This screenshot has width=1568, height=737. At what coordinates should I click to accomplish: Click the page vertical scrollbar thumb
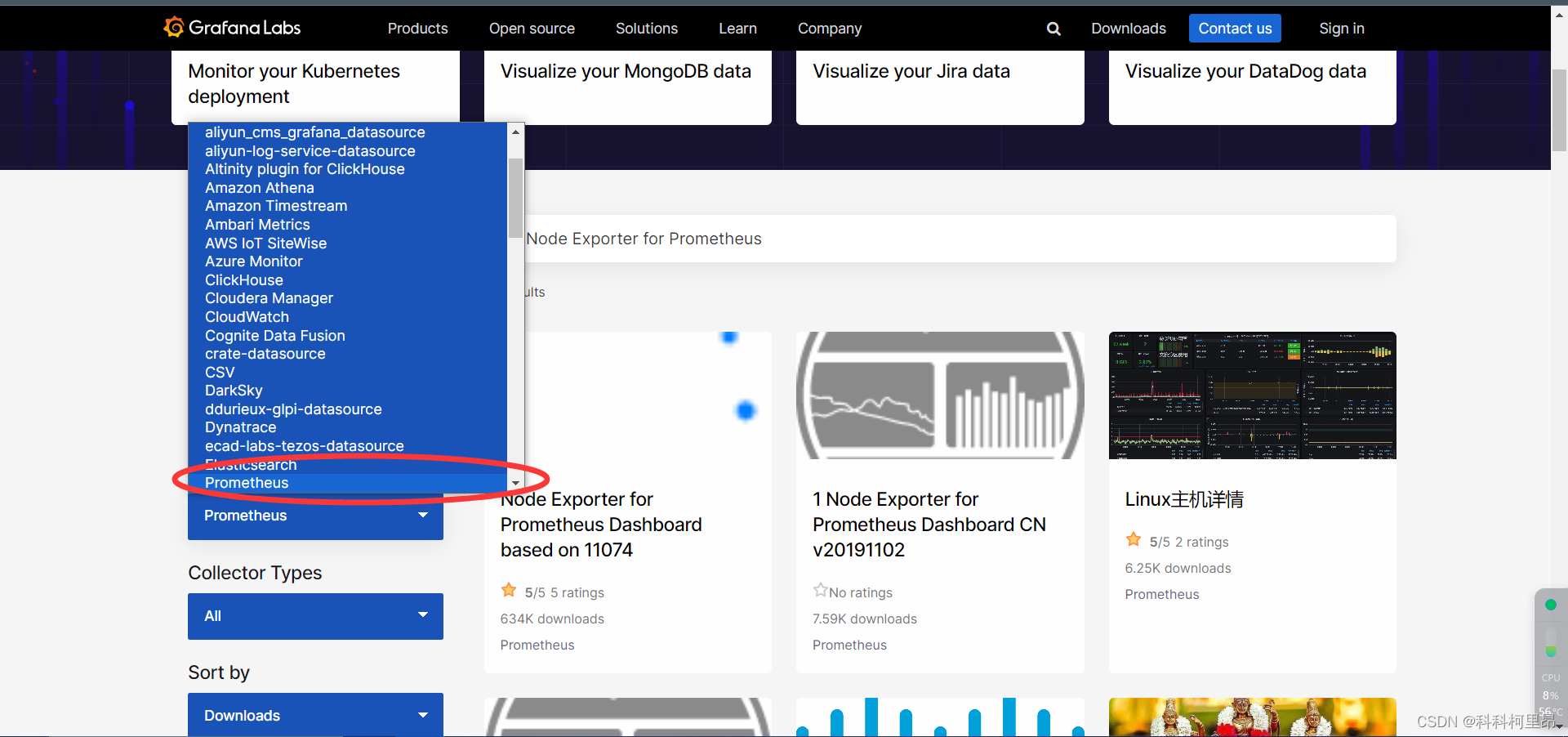tap(1559, 109)
